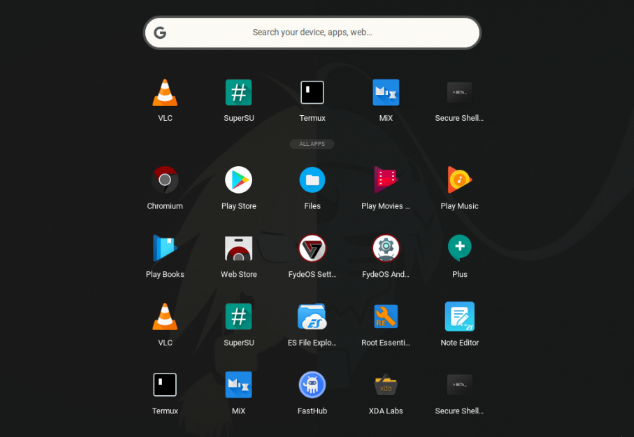Launch the Note Editor app

[x=459, y=318]
